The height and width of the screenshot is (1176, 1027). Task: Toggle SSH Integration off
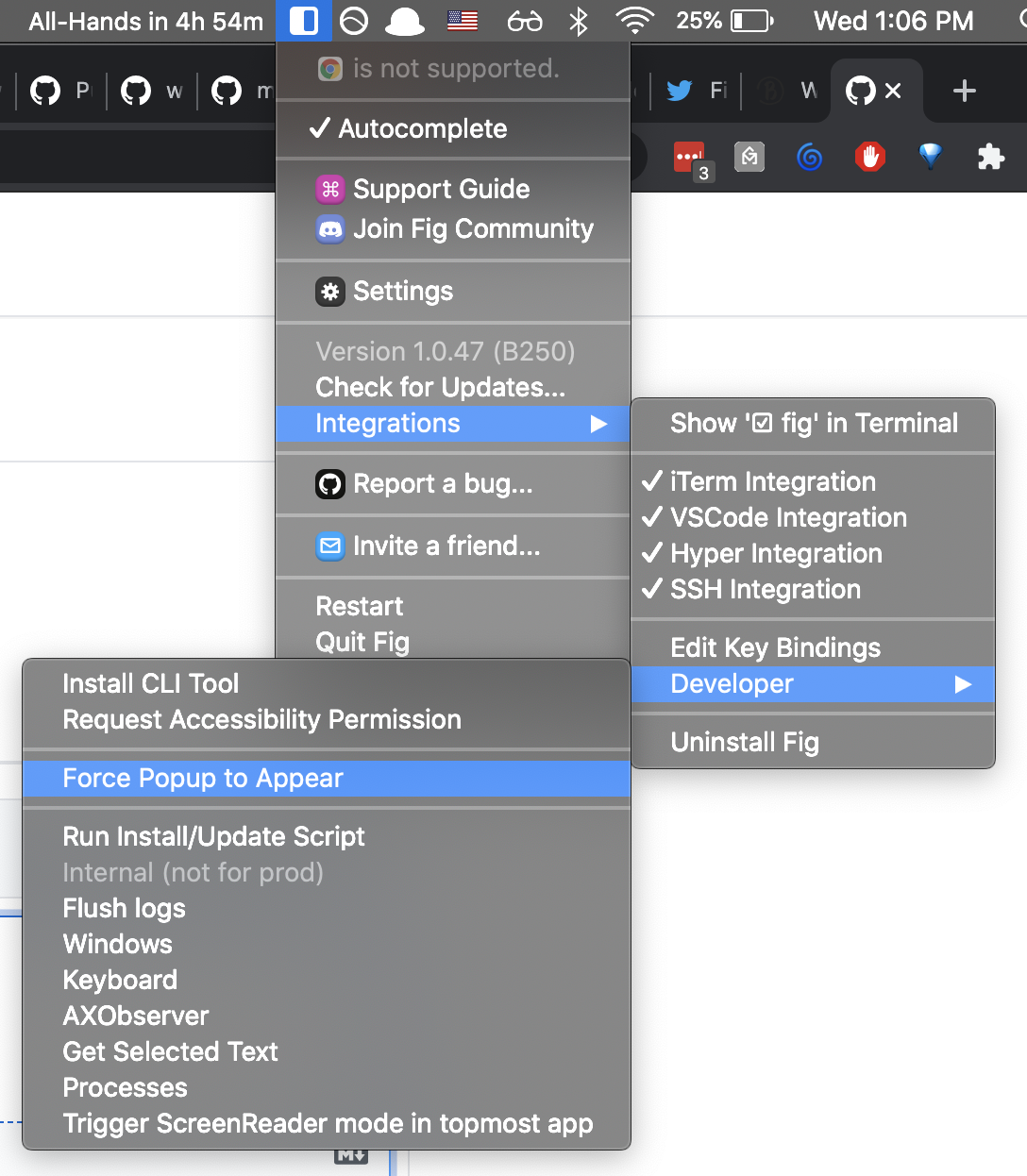(765, 589)
